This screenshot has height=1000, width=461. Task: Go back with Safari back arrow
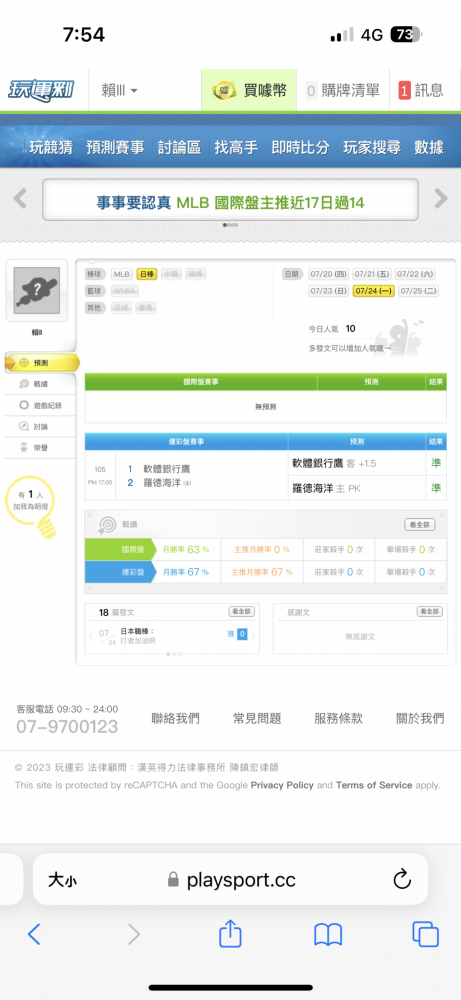point(34,934)
